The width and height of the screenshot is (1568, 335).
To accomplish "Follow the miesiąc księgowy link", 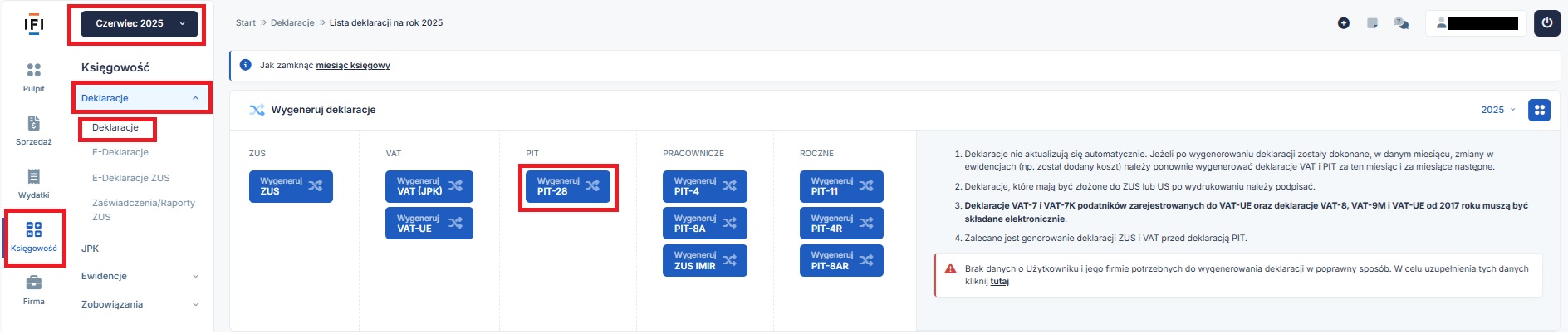I will point(353,65).
